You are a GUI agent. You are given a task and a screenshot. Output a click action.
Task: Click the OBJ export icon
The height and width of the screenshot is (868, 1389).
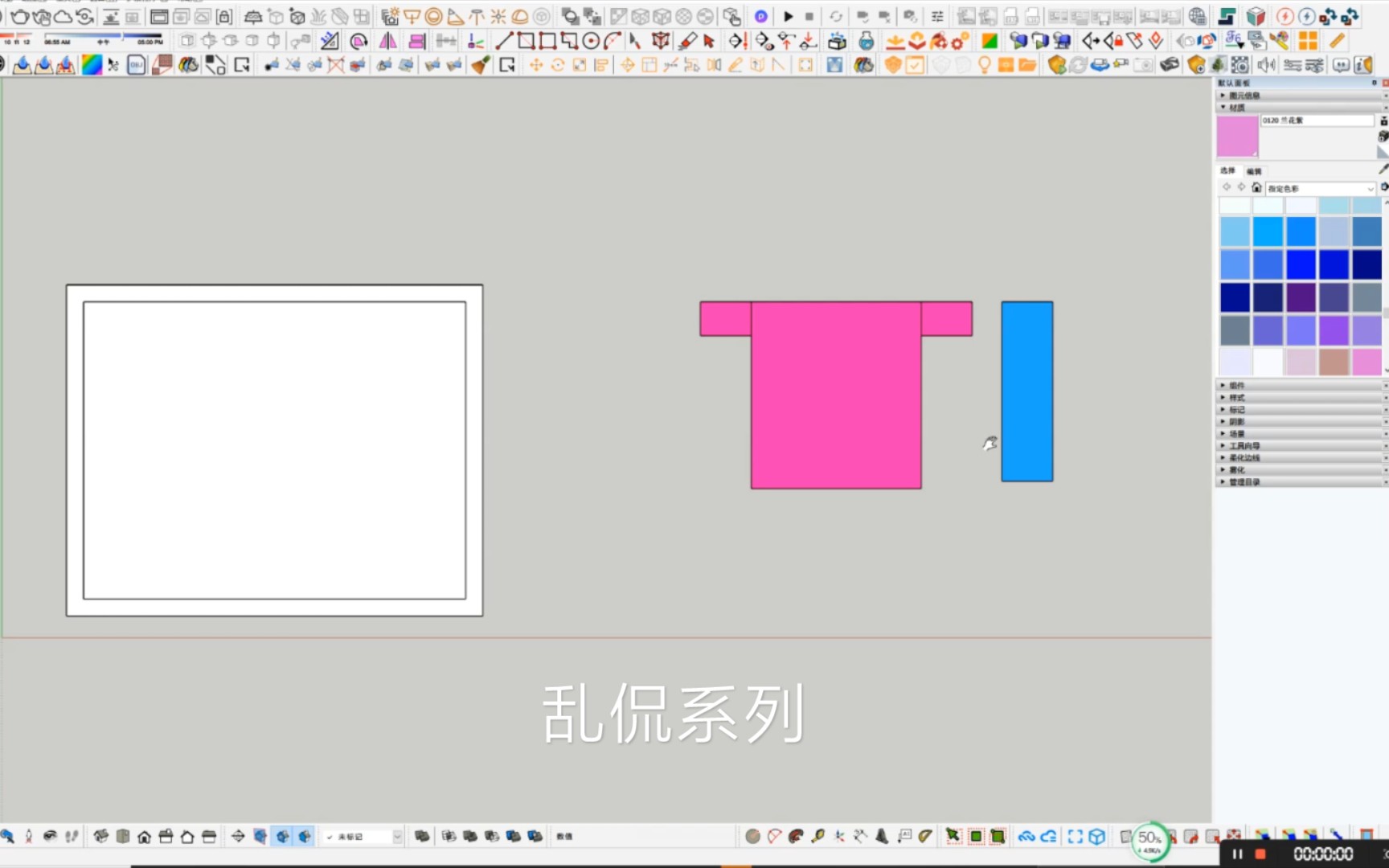(137, 65)
